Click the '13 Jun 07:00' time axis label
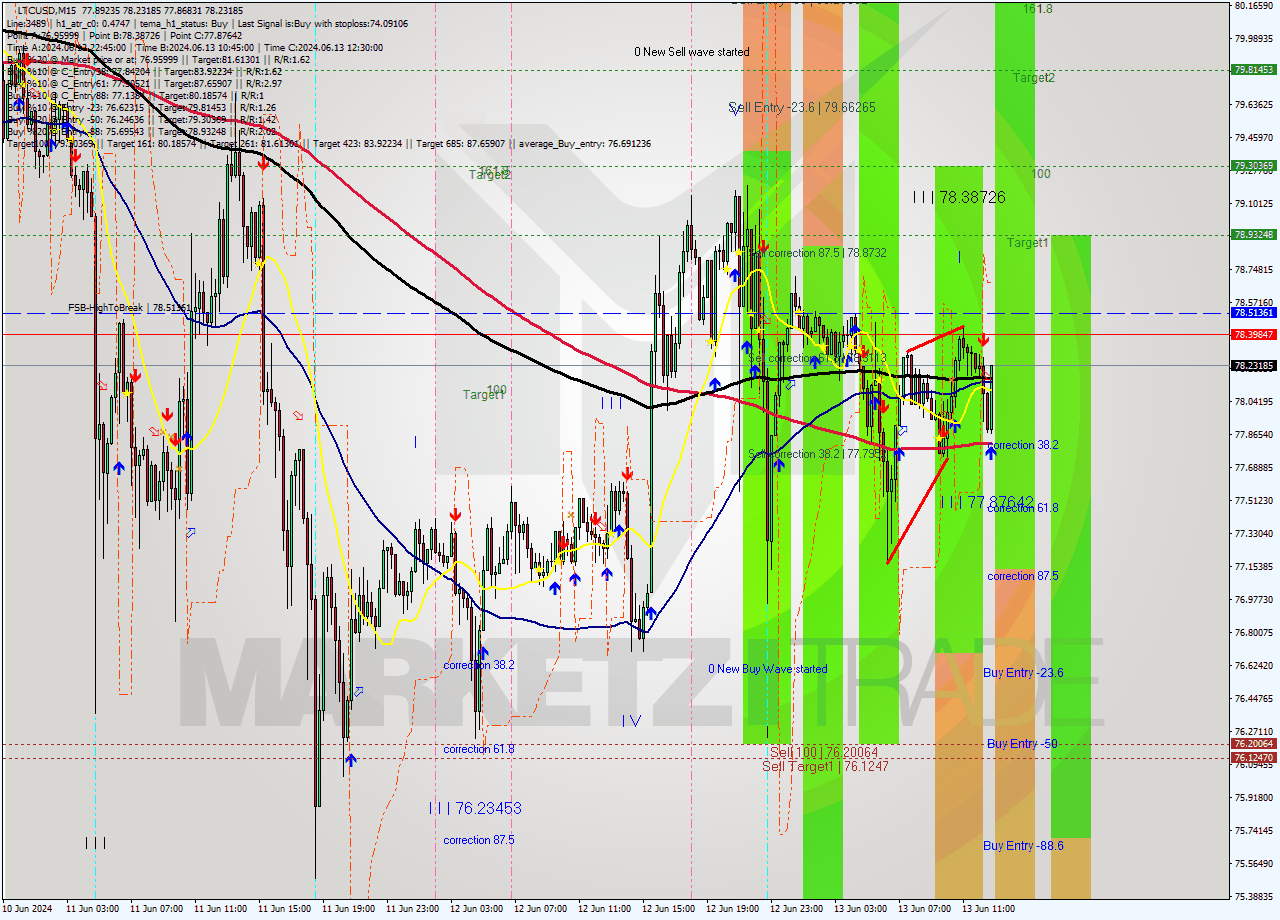 pyautogui.click(x=924, y=909)
